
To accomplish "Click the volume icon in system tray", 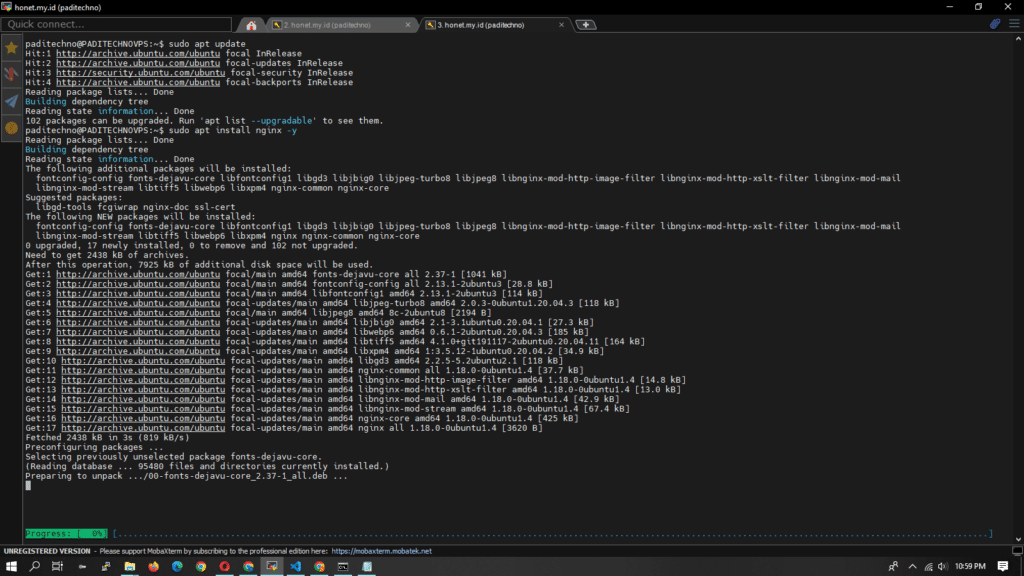I will click(x=943, y=566).
